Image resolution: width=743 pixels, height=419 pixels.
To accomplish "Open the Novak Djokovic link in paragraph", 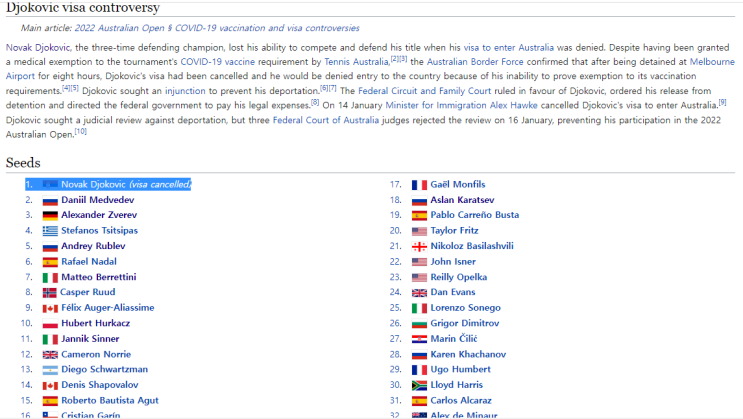I will pyautogui.click(x=38, y=47).
